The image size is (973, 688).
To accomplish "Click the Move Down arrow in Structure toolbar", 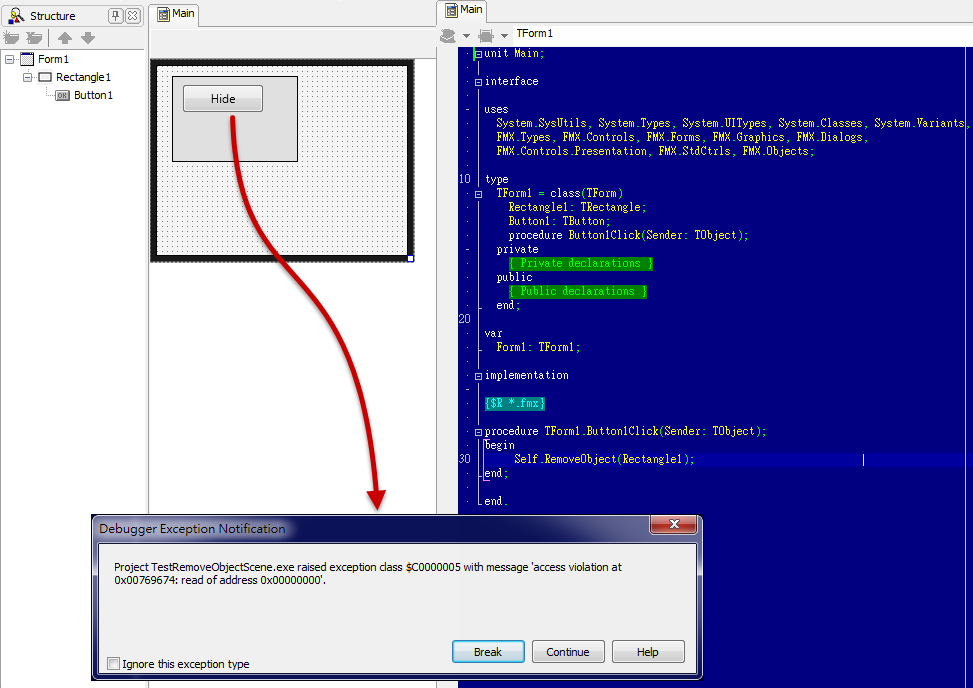I will coord(88,38).
